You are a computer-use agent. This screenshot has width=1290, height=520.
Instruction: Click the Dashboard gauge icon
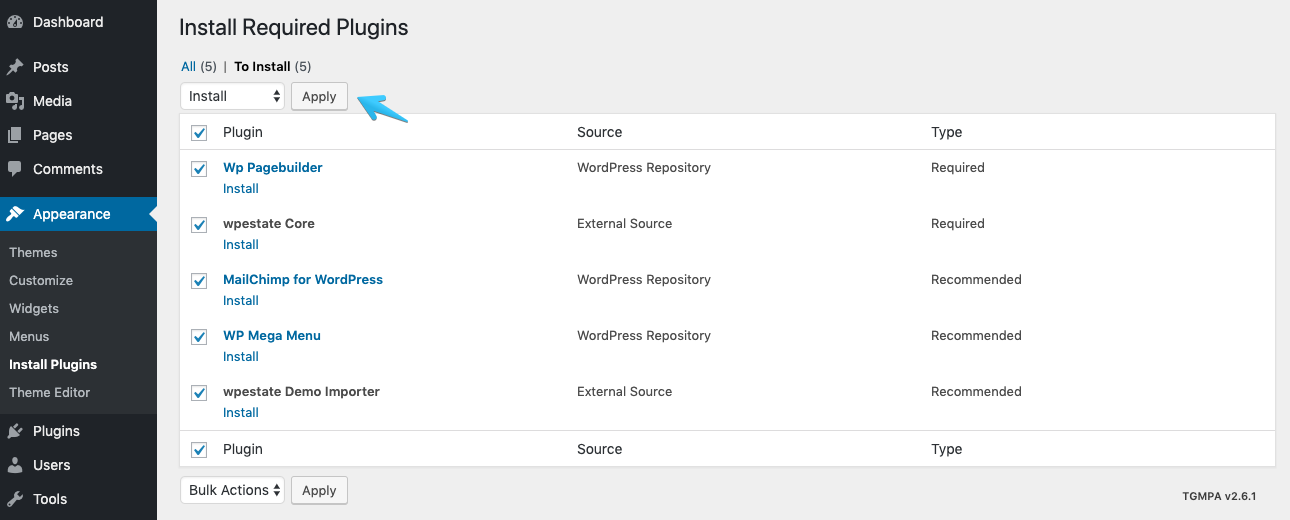[x=15, y=22]
